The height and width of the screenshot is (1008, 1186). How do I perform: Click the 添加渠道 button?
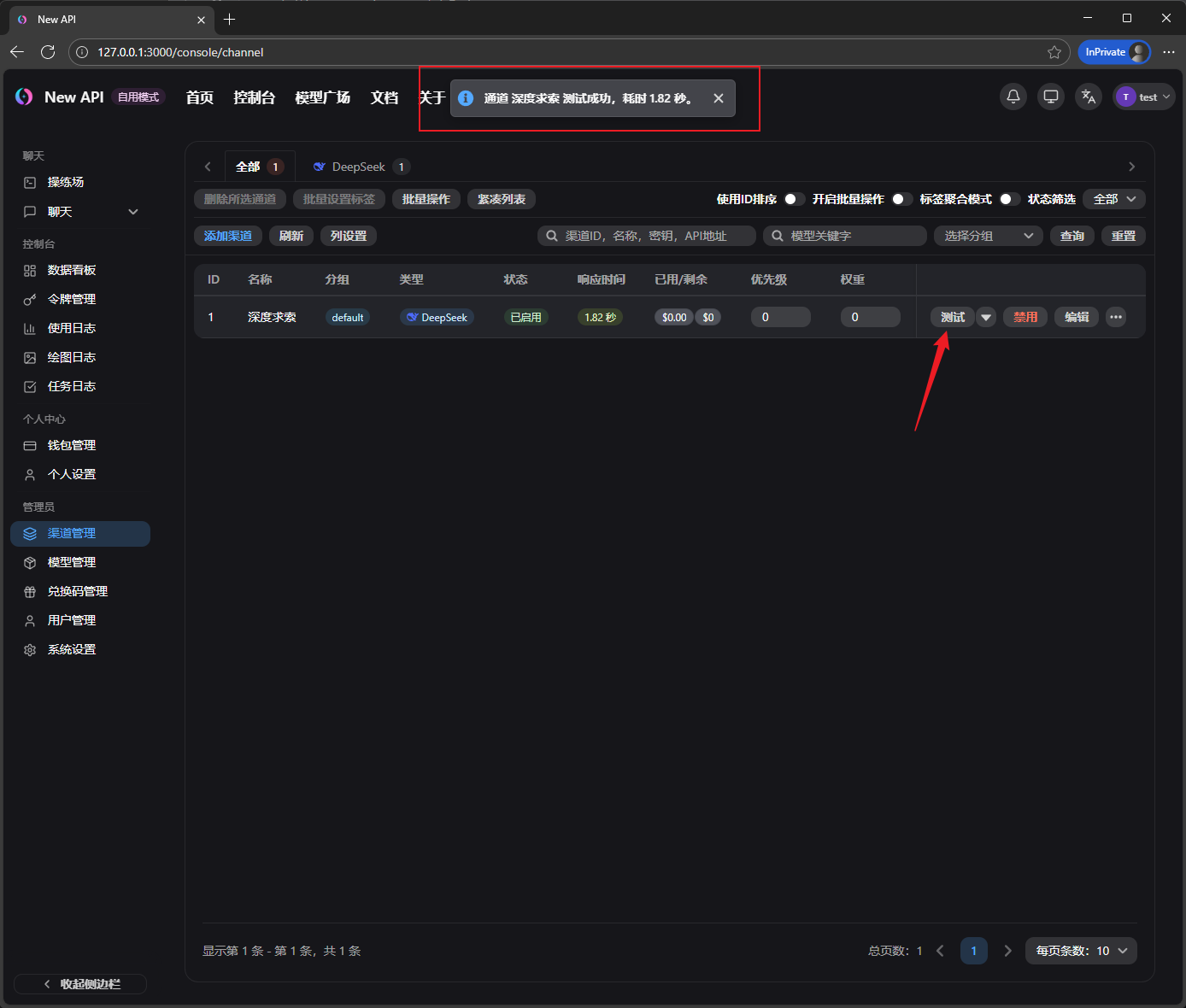pyautogui.click(x=228, y=236)
